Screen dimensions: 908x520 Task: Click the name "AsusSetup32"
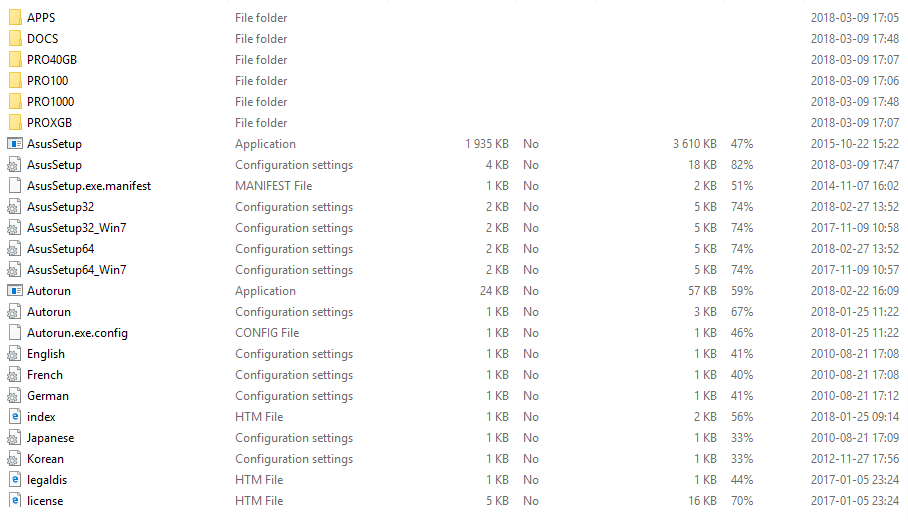[x=60, y=207]
